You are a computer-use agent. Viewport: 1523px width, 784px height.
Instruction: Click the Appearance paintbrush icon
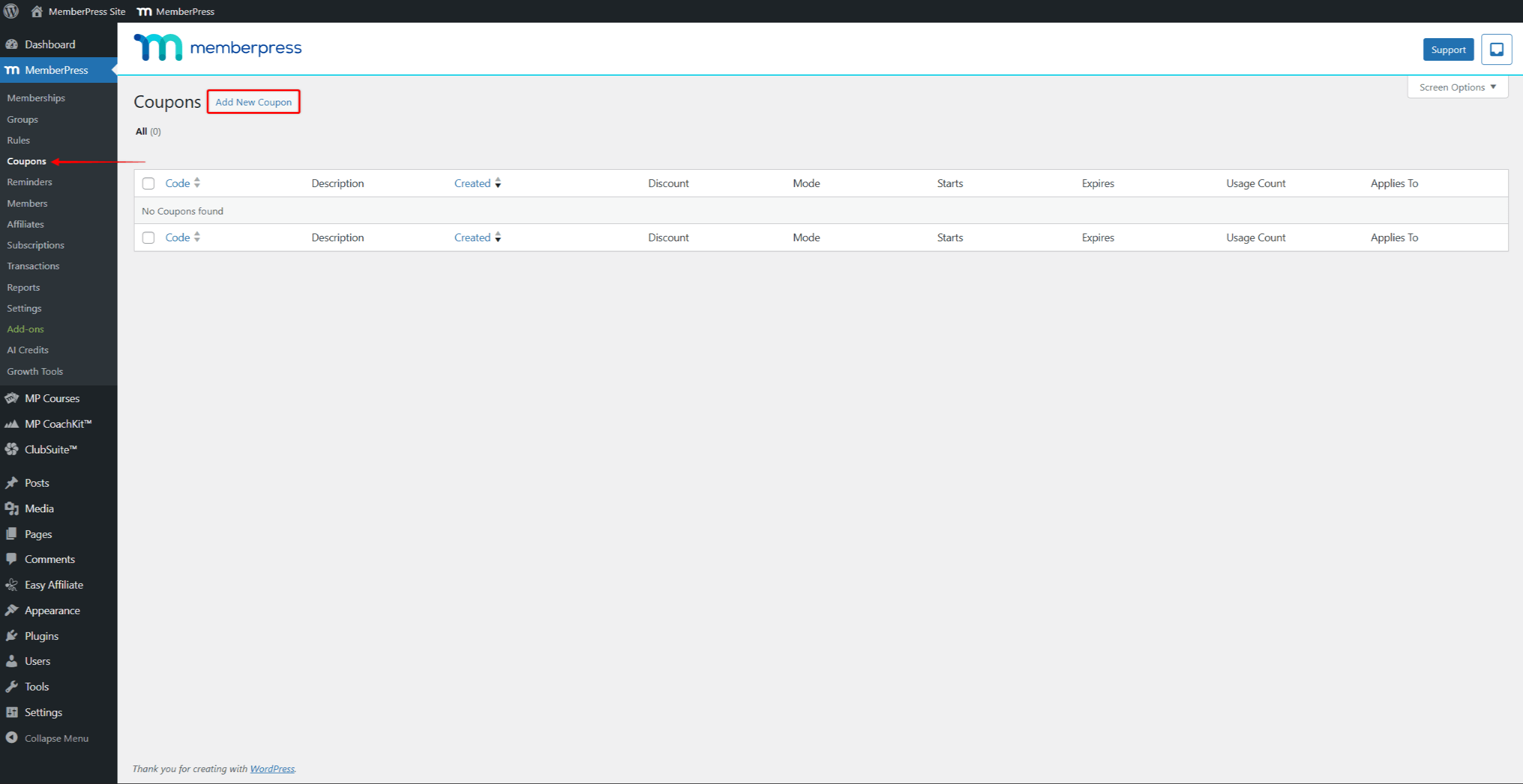click(11, 610)
